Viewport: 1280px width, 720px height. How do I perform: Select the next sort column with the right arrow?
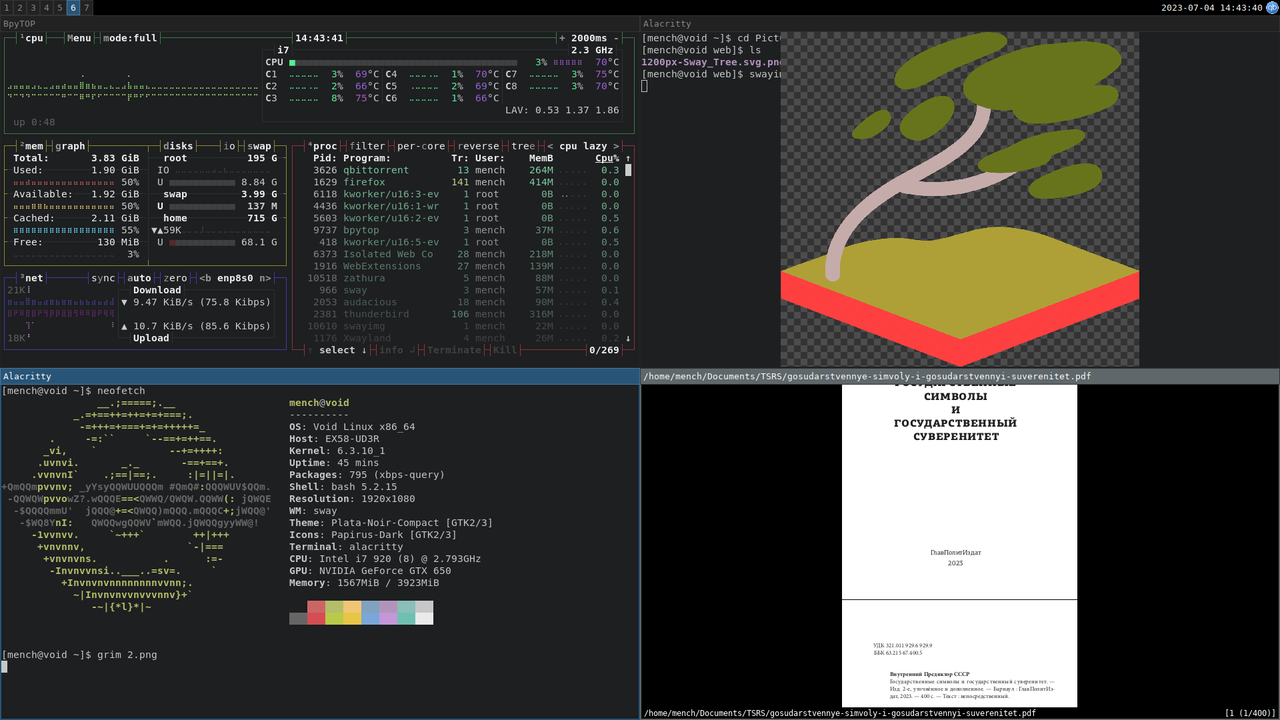point(616,146)
